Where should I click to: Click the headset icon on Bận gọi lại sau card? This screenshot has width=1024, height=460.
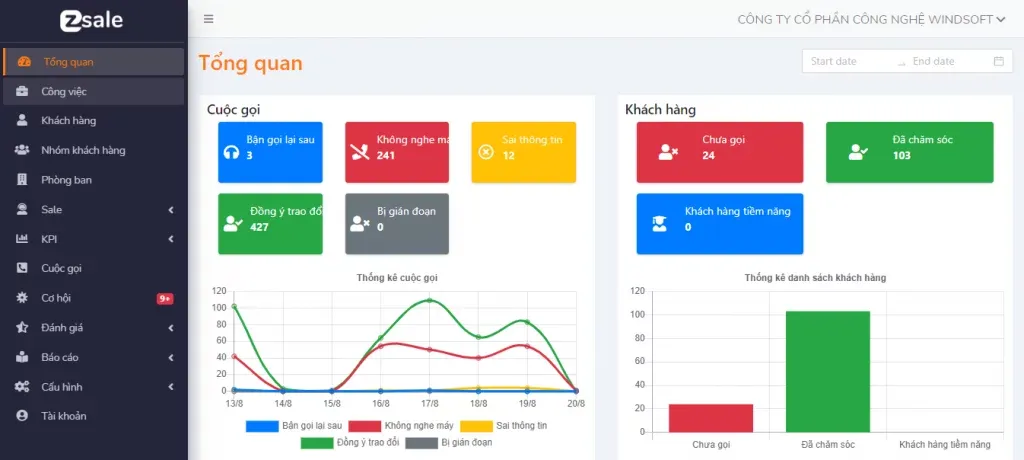tap(231, 152)
